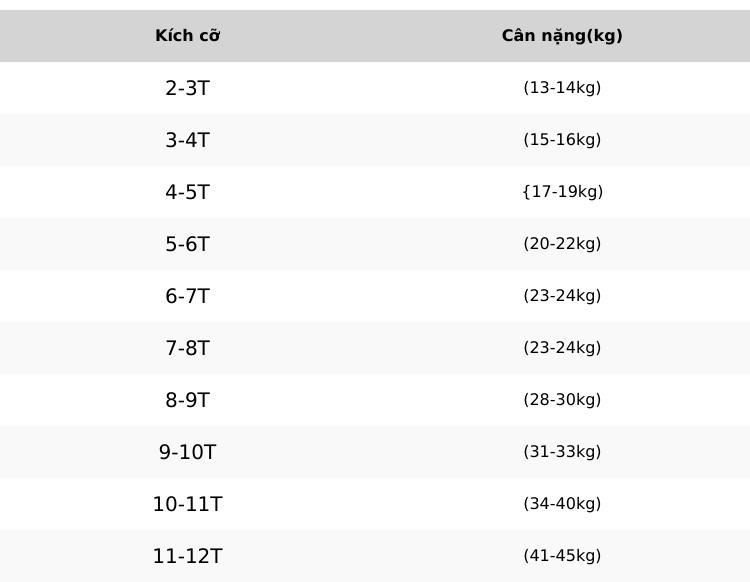Image resolution: width=750 pixels, height=582 pixels.
Task: Click the (41-45kg) weight cell
Action: pos(562,555)
